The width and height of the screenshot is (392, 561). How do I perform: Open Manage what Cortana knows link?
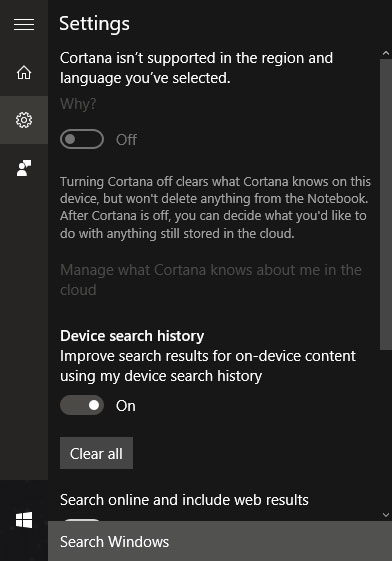(x=211, y=280)
